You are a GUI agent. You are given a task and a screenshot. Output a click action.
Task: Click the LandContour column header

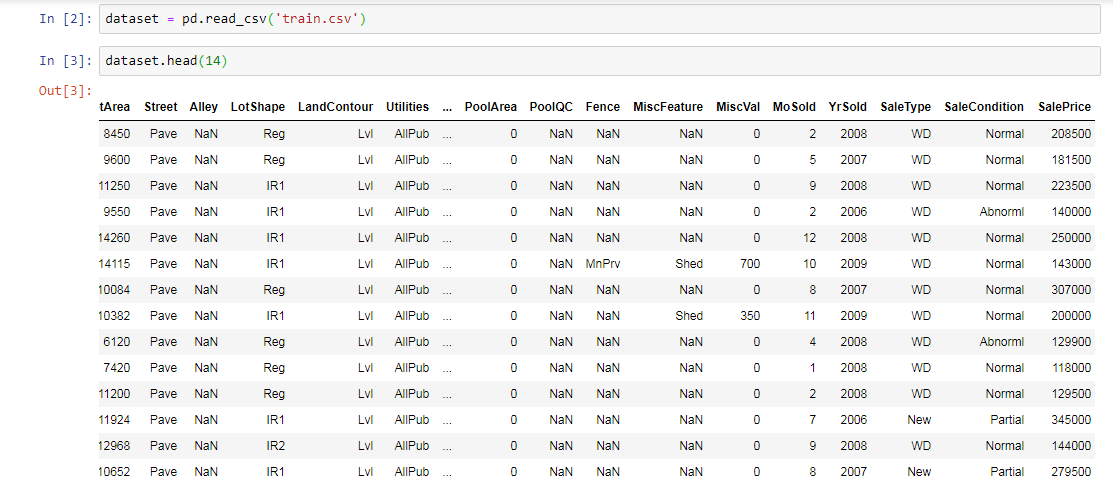tap(335, 107)
